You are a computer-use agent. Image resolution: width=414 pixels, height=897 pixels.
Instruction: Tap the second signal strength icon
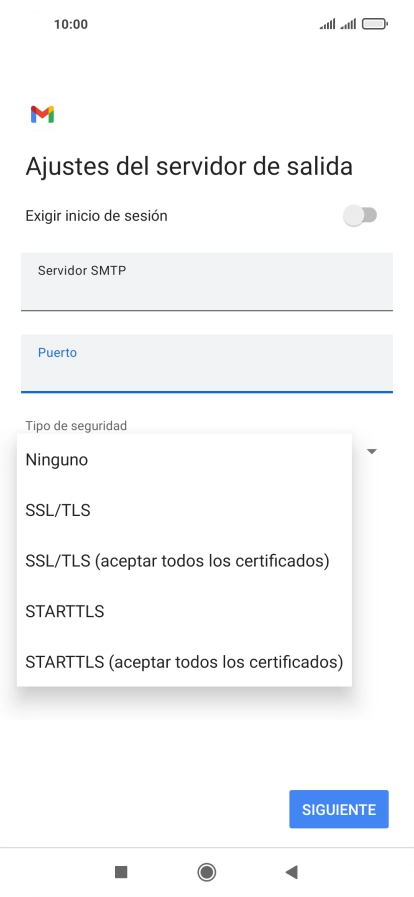pyautogui.click(x=348, y=24)
